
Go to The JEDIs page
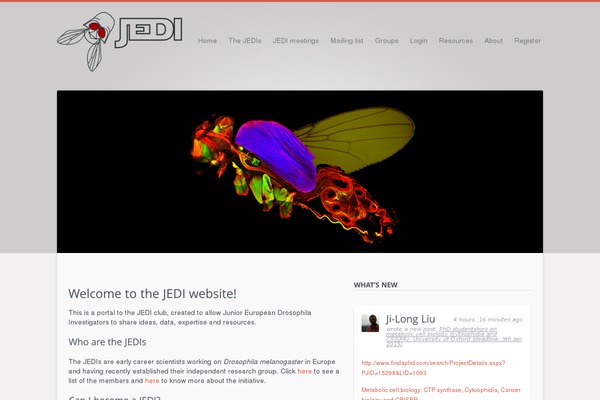click(245, 41)
